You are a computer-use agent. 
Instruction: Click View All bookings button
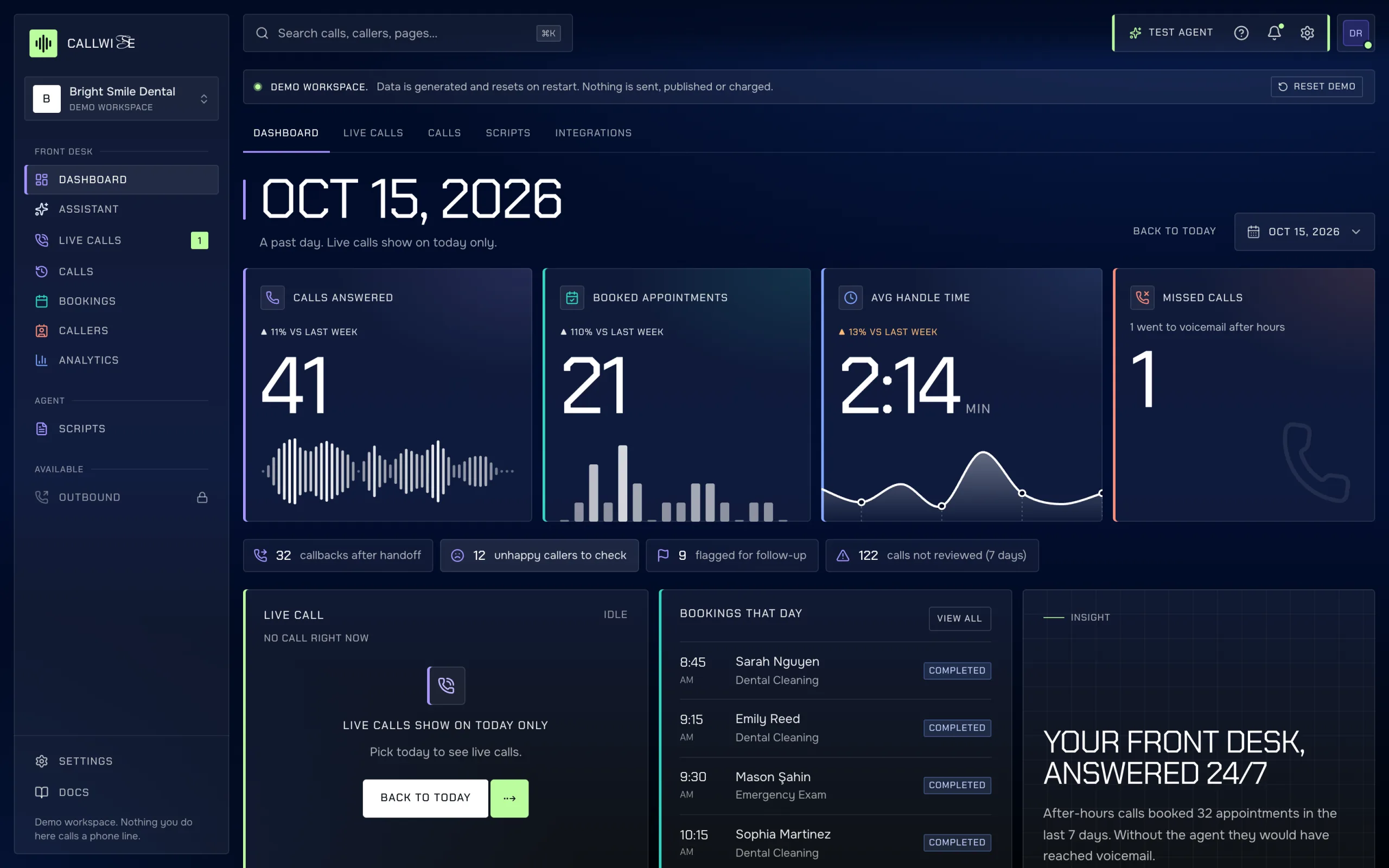[960, 618]
